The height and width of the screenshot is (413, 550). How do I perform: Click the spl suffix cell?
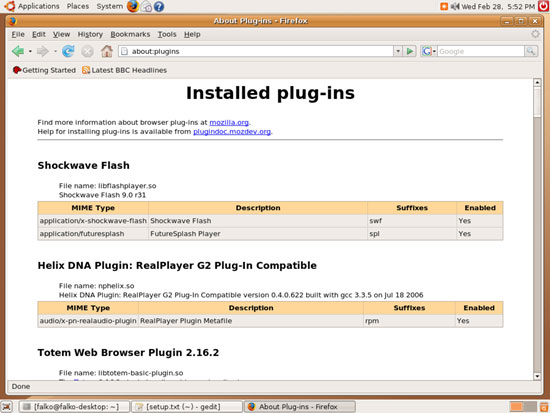pyautogui.click(x=412, y=234)
